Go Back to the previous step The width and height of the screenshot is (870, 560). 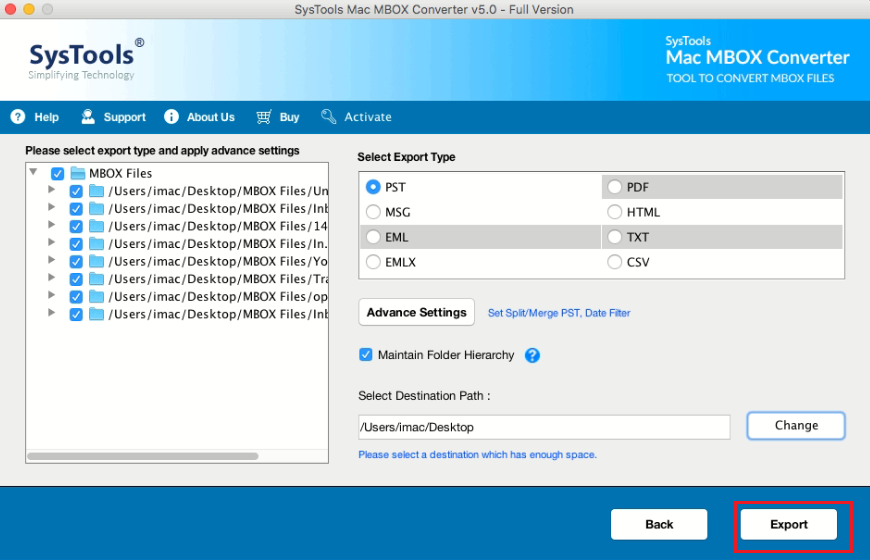[x=659, y=524]
